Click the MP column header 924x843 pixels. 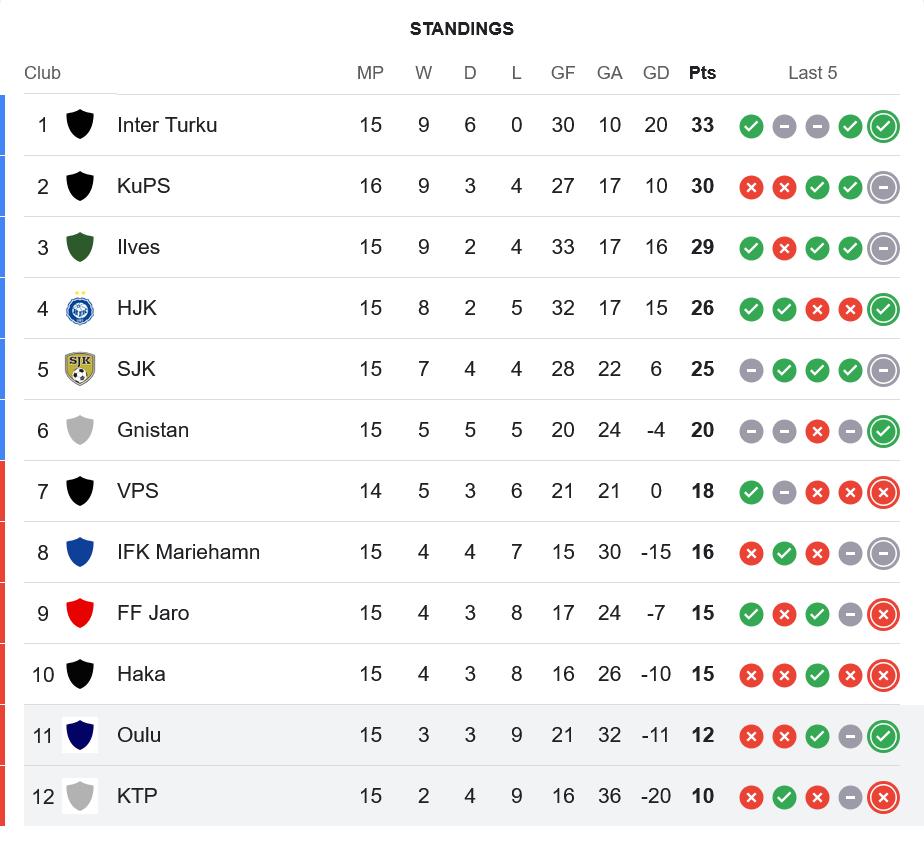(x=370, y=73)
